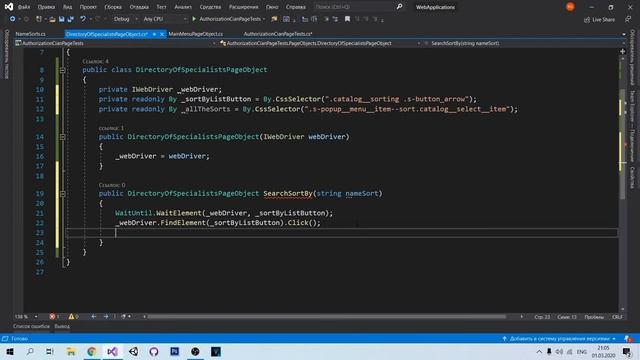This screenshot has width=640, height=360.
Task: Open the project navigation dropdown AuthorizationCianPageTests
Action: point(116,43)
